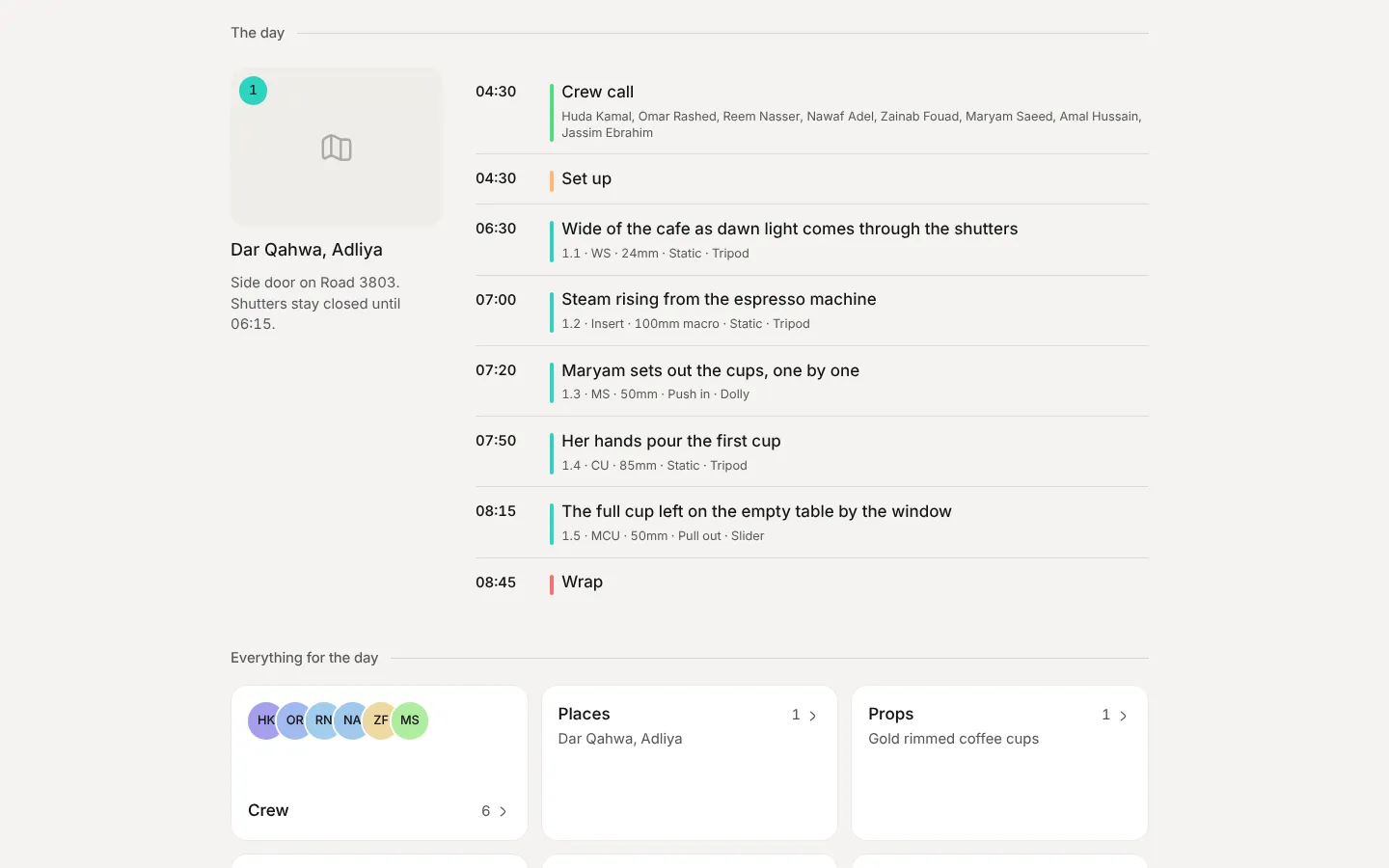The image size is (1389, 868).
Task: Open shot 'Steam rising from the espresso machine'
Action: pyautogui.click(x=812, y=311)
